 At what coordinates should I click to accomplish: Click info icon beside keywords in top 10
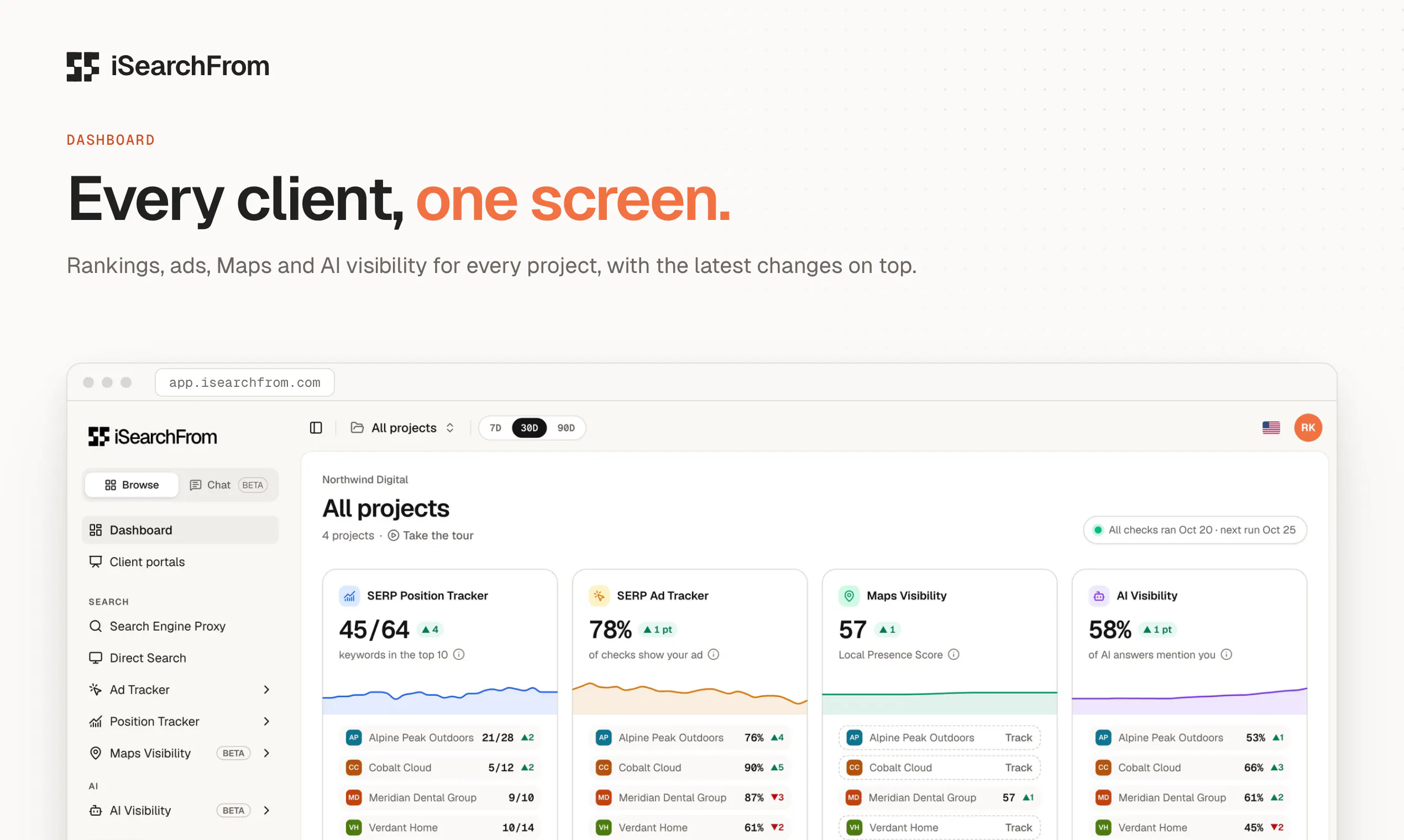pyautogui.click(x=459, y=655)
